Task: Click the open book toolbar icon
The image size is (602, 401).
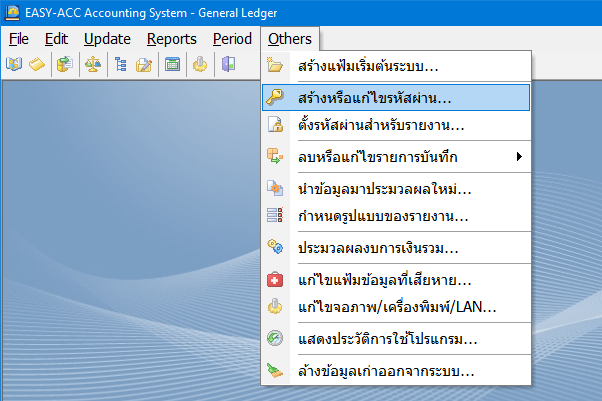Action: pos(14,65)
